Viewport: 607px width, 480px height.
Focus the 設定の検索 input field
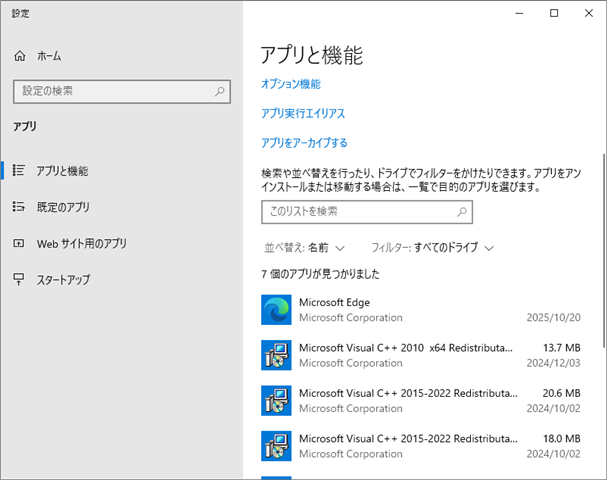pyautogui.click(x=112, y=91)
